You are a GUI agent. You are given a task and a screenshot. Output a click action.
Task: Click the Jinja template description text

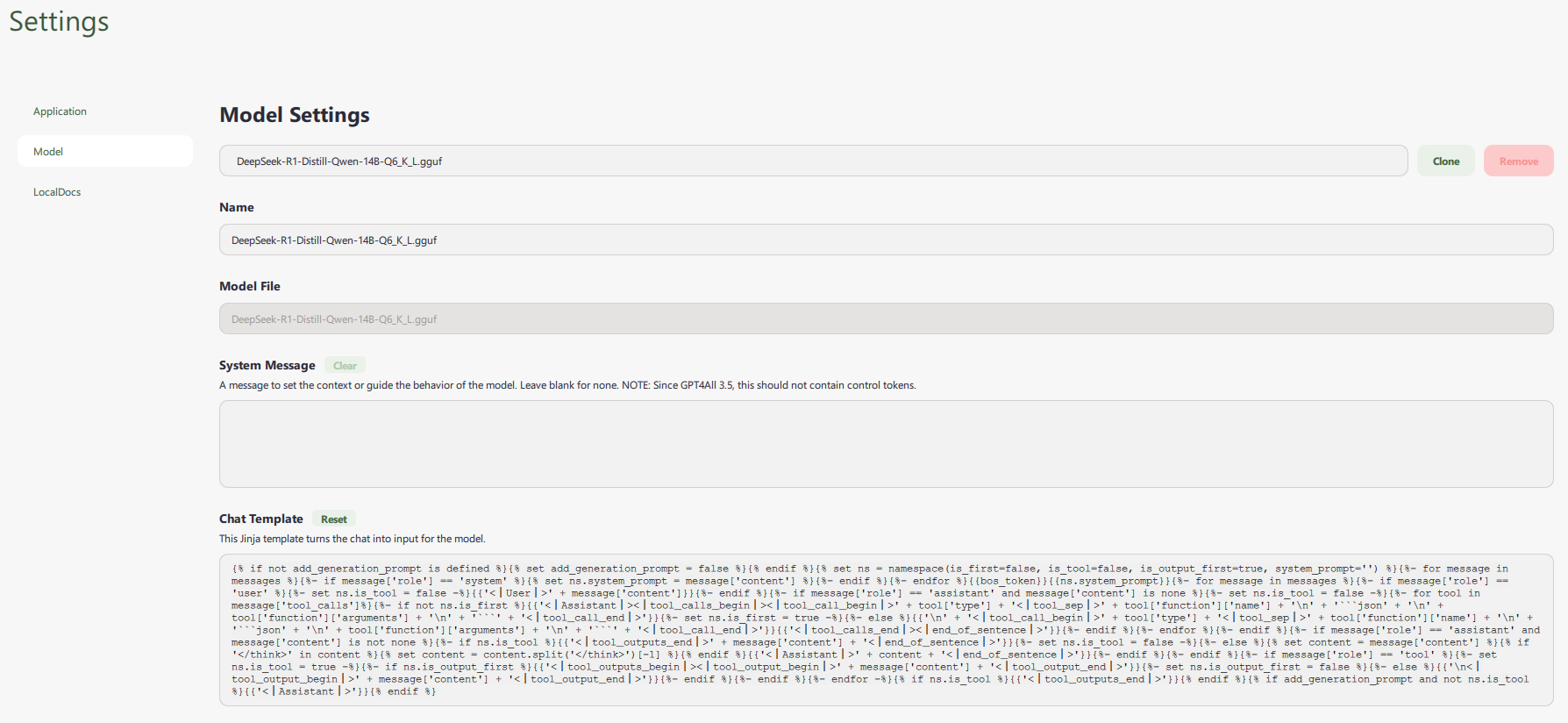[x=352, y=539]
